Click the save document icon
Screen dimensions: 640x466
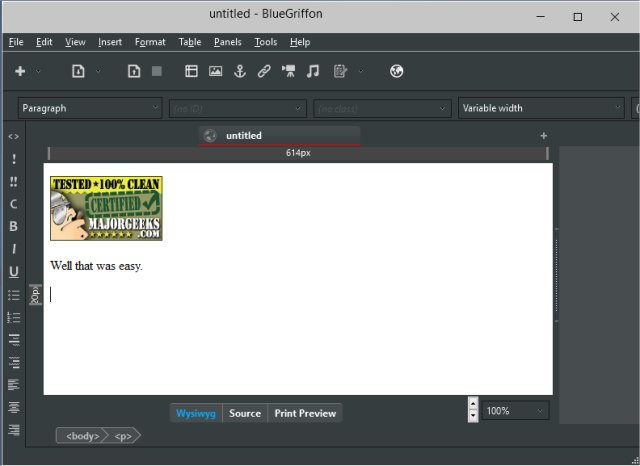pos(134,71)
